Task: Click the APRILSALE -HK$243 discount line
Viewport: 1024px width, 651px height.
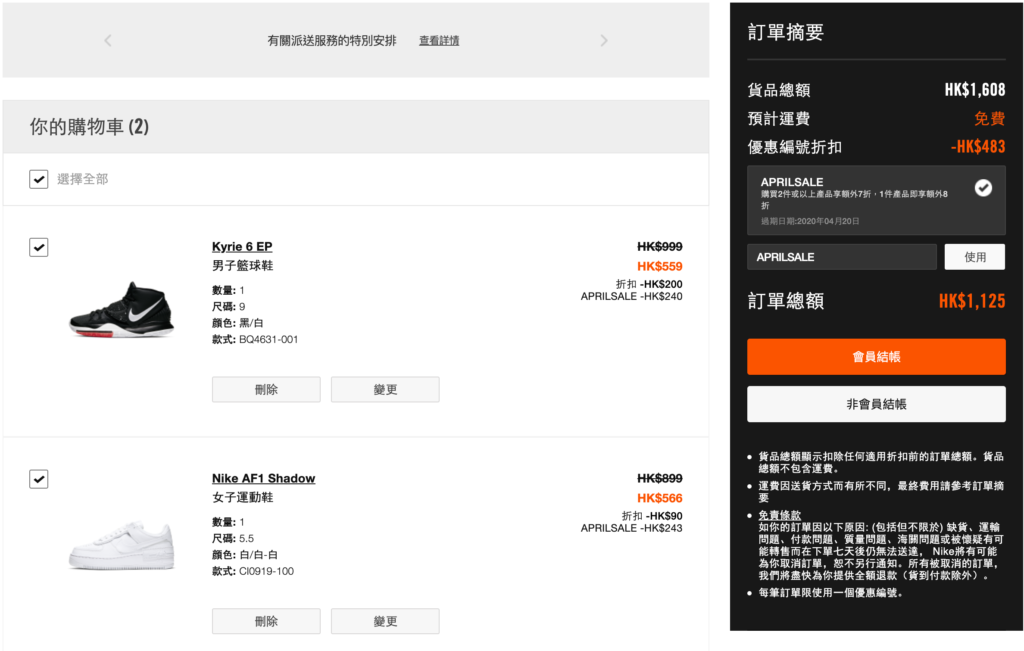Action: 632,528
